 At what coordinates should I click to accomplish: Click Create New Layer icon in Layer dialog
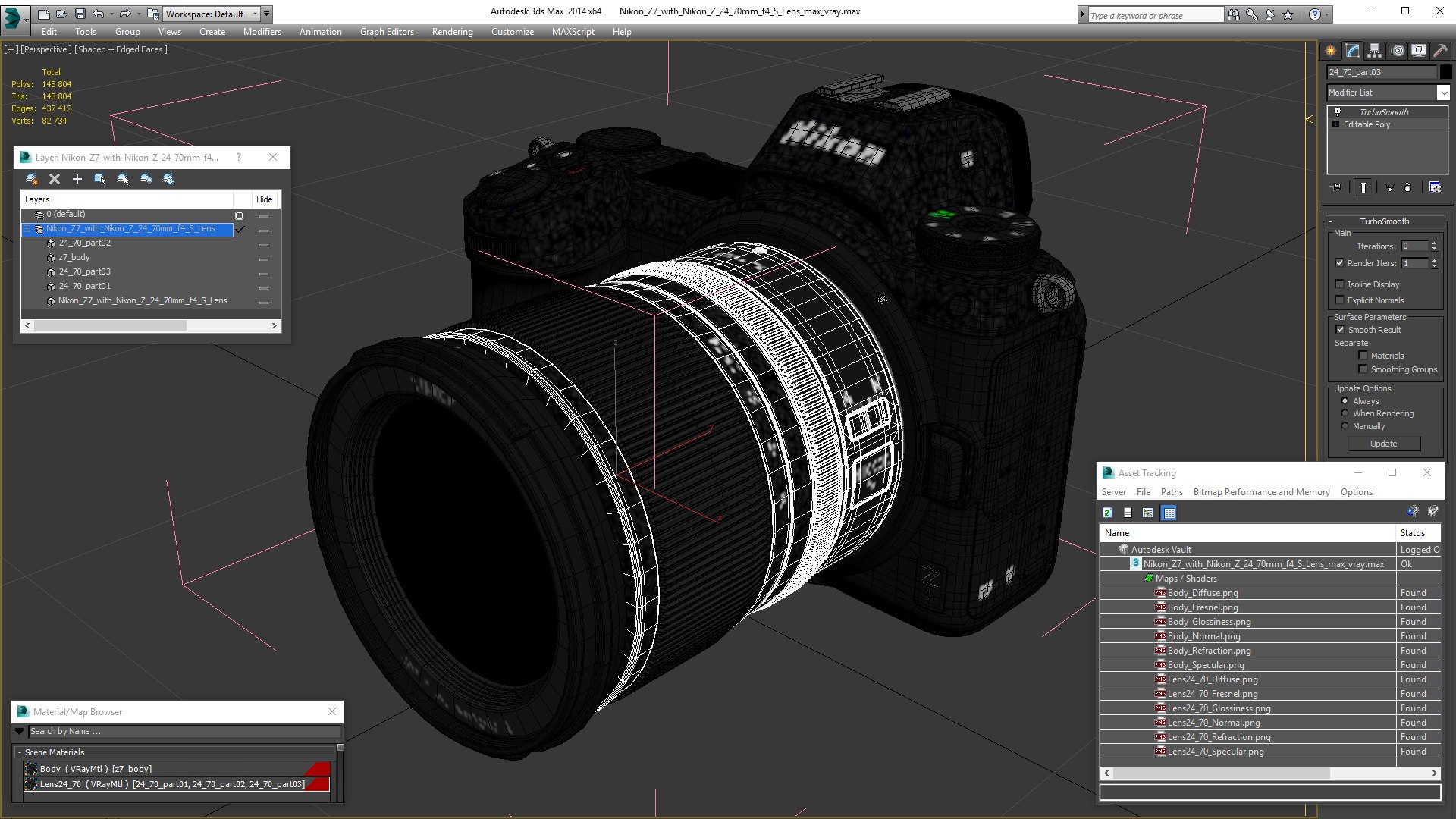(x=32, y=179)
